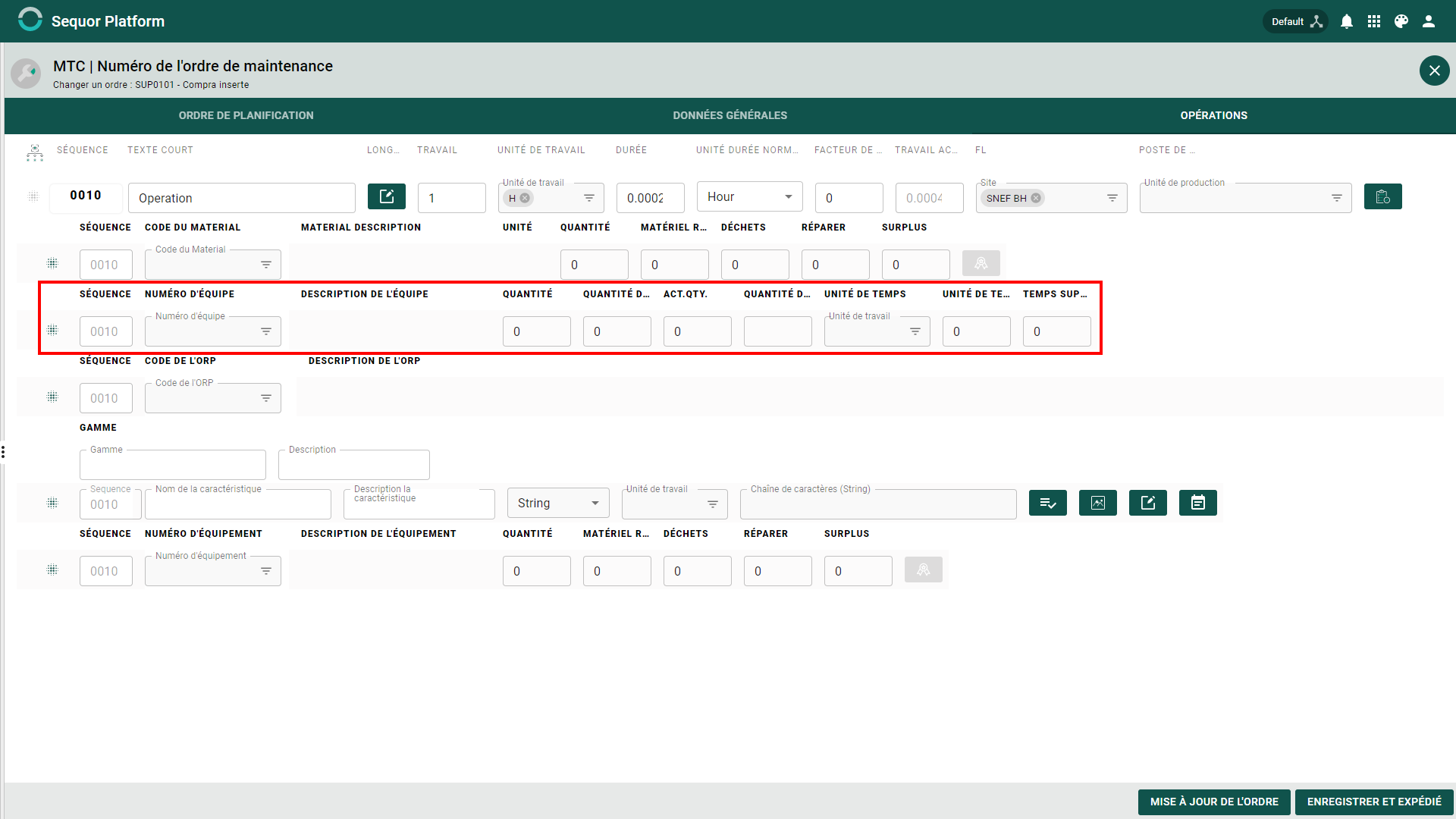Click the Gamme Description field
The height and width of the screenshot is (819, 1456).
354,465
